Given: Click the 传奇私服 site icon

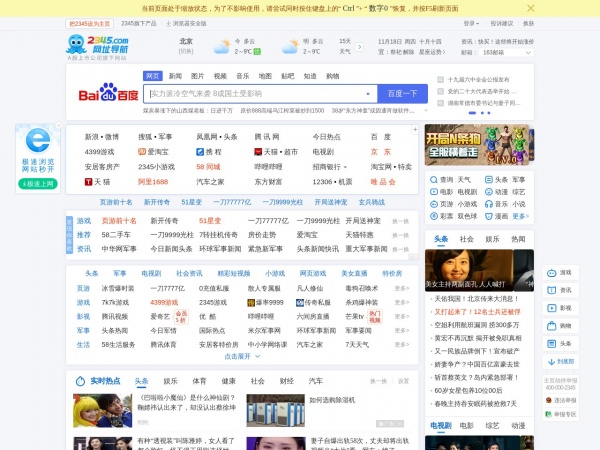Looking at the screenshot, I should (300, 303).
